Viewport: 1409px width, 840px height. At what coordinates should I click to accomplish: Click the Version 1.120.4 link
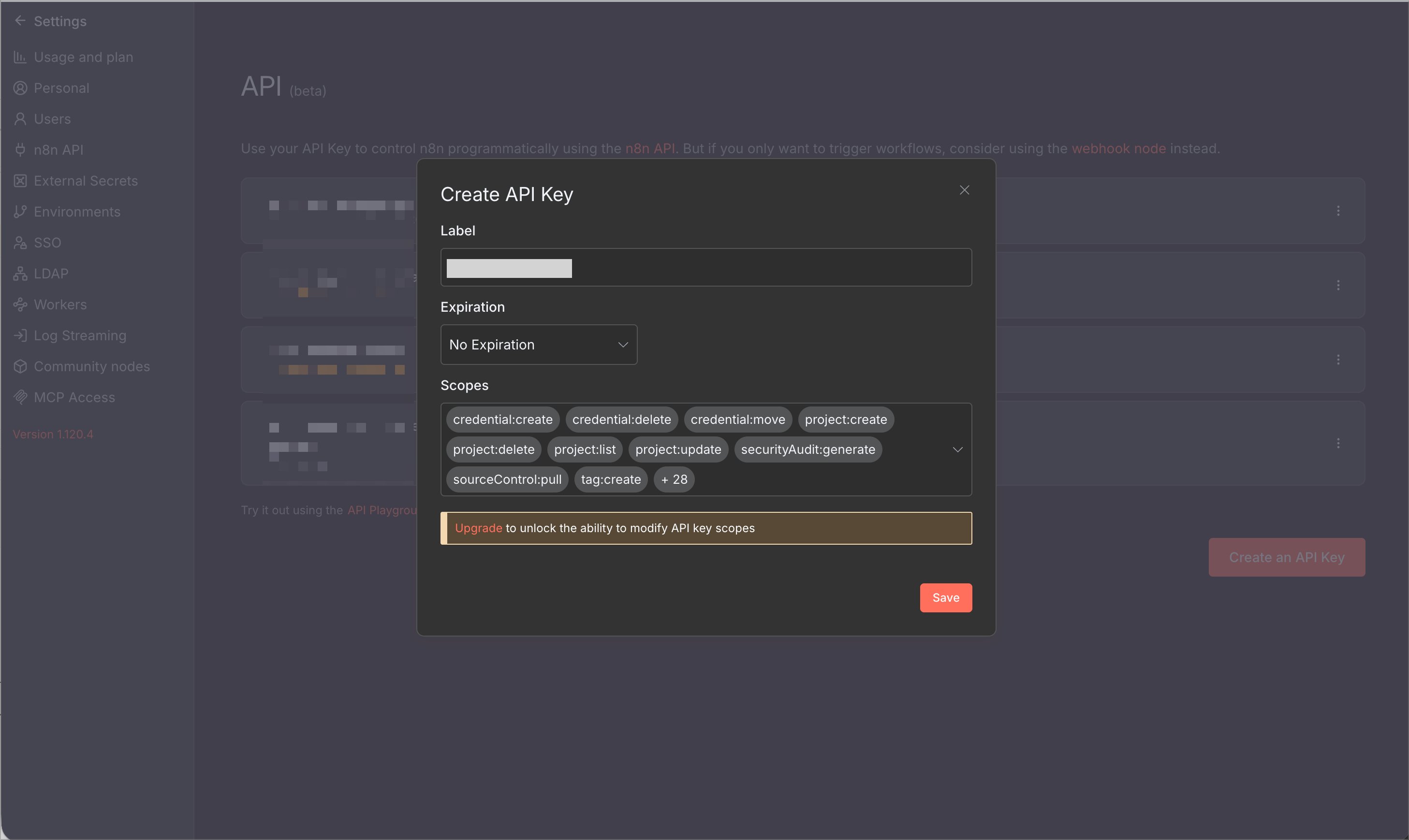point(53,434)
